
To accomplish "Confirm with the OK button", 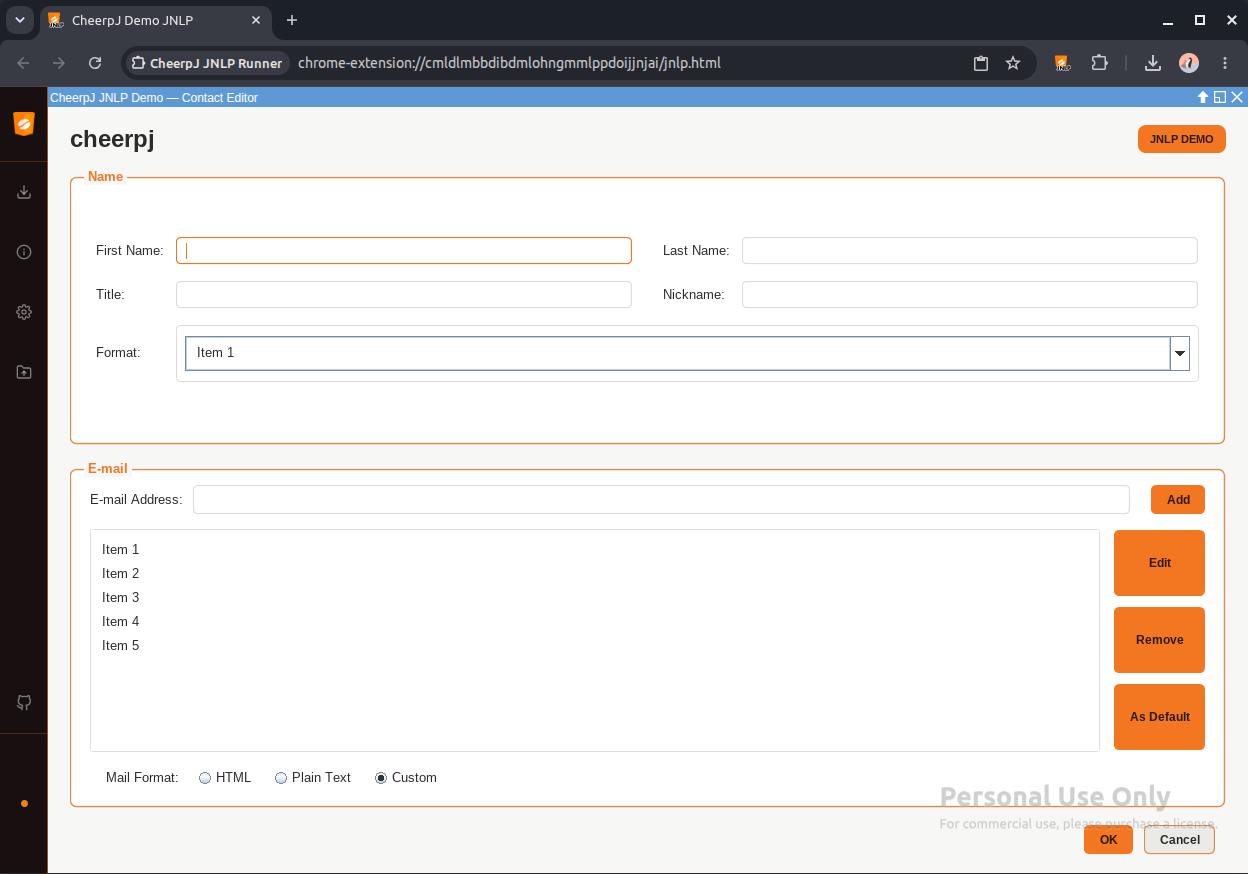I will coord(1108,840).
